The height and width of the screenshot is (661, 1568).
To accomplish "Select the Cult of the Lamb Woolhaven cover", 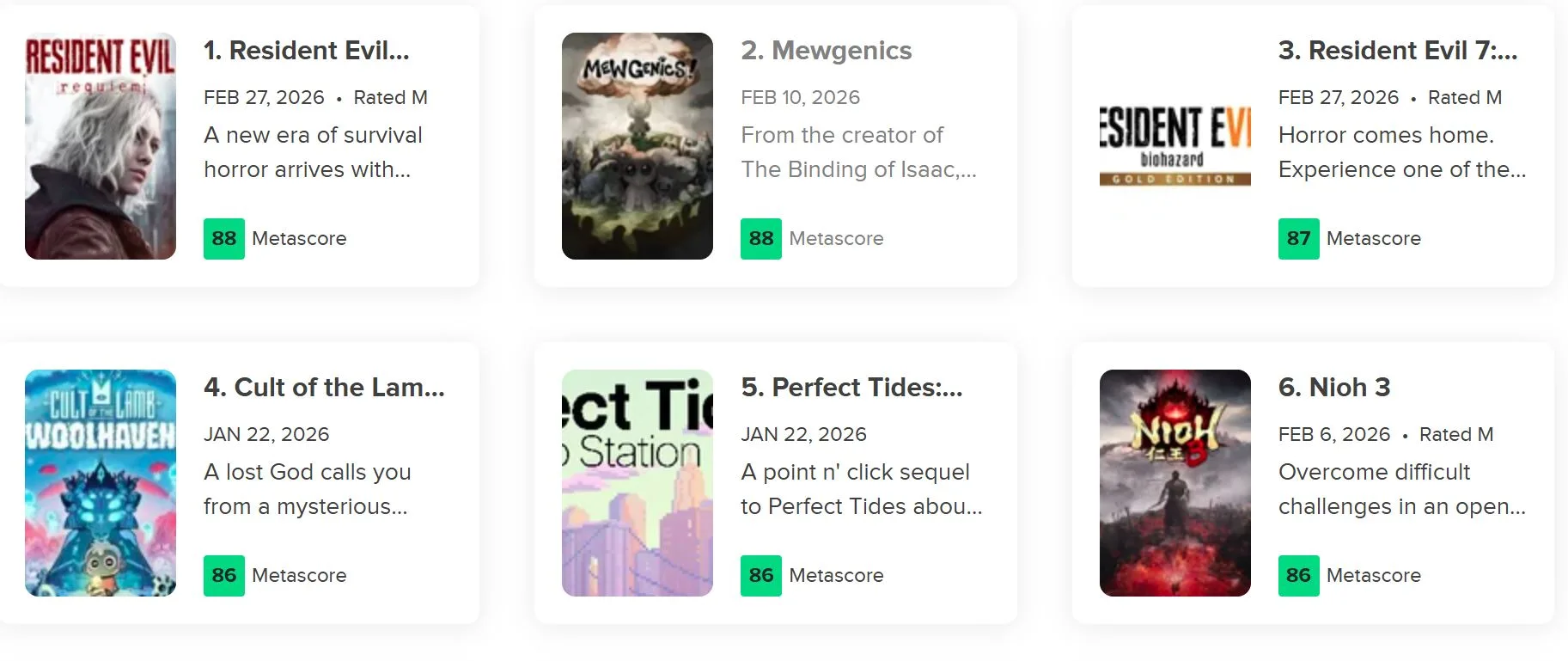I will [101, 483].
